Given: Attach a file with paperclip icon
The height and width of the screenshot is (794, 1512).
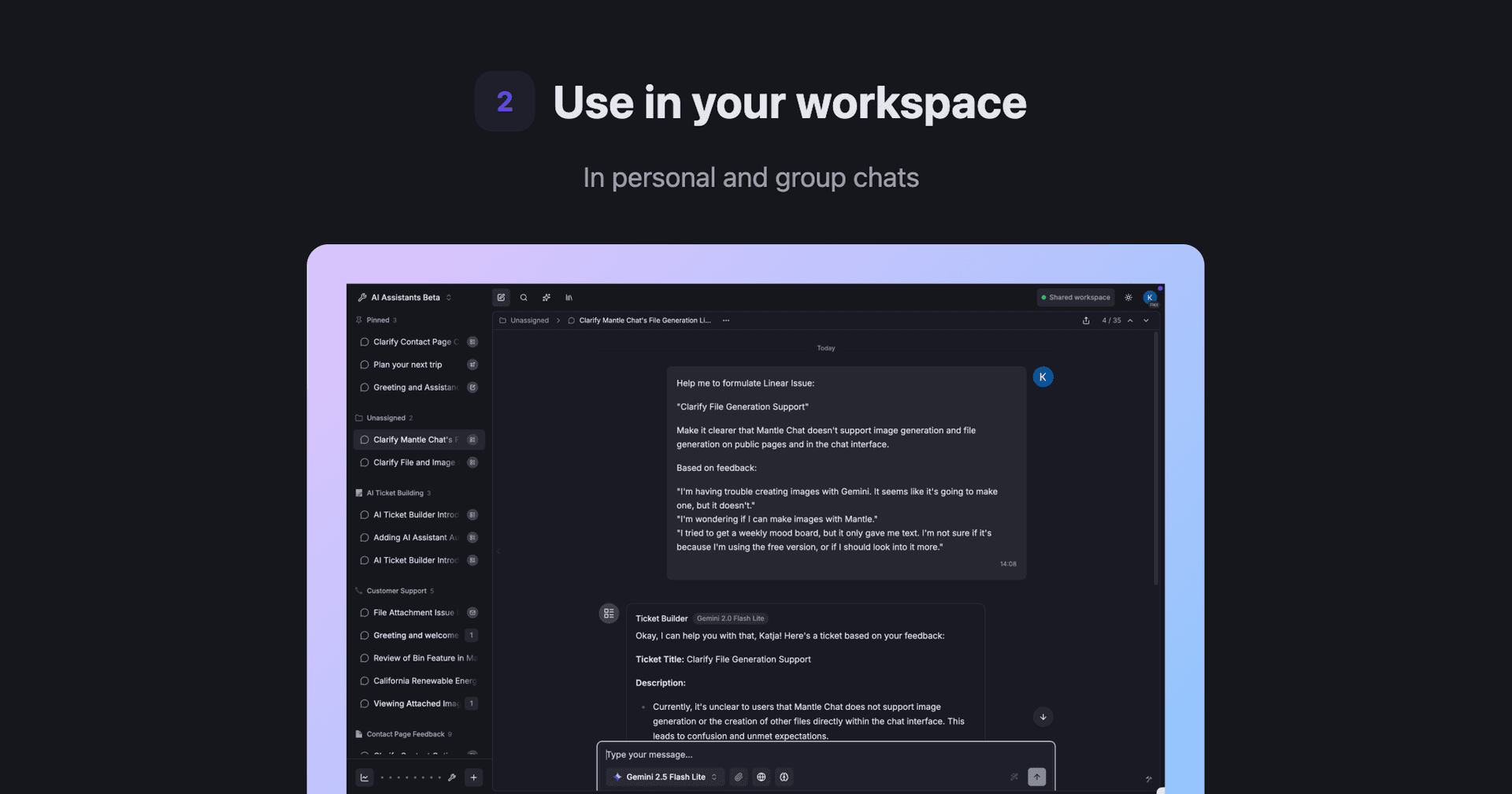Looking at the screenshot, I should 739,777.
